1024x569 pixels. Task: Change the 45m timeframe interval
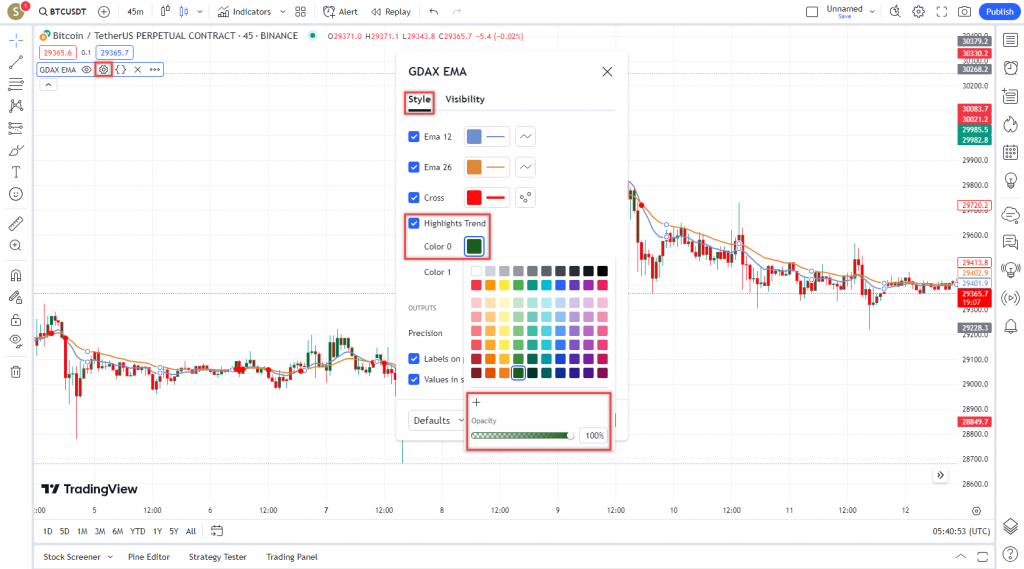[x=135, y=12]
